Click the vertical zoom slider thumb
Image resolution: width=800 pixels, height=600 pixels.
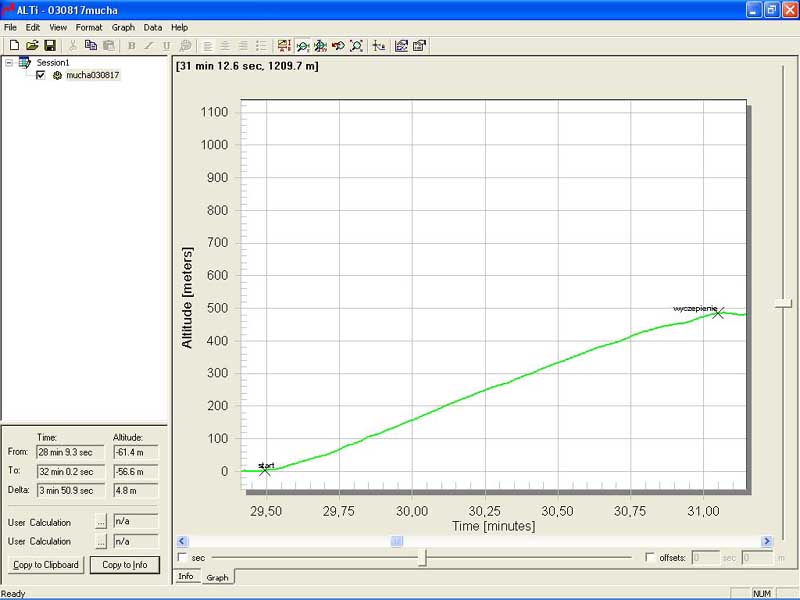coord(783,303)
